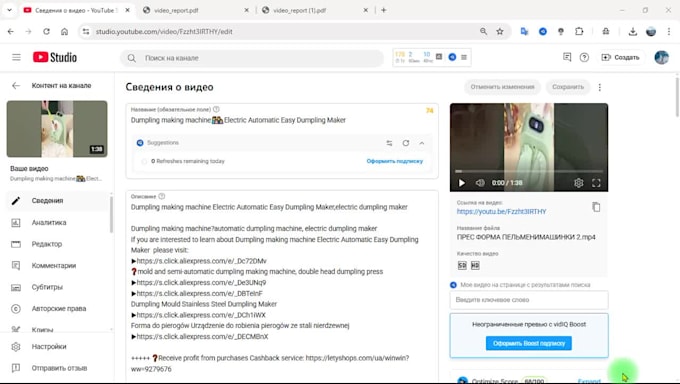
Task: Open the vidIQ stats bar menu icon
Action: click(464, 57)
